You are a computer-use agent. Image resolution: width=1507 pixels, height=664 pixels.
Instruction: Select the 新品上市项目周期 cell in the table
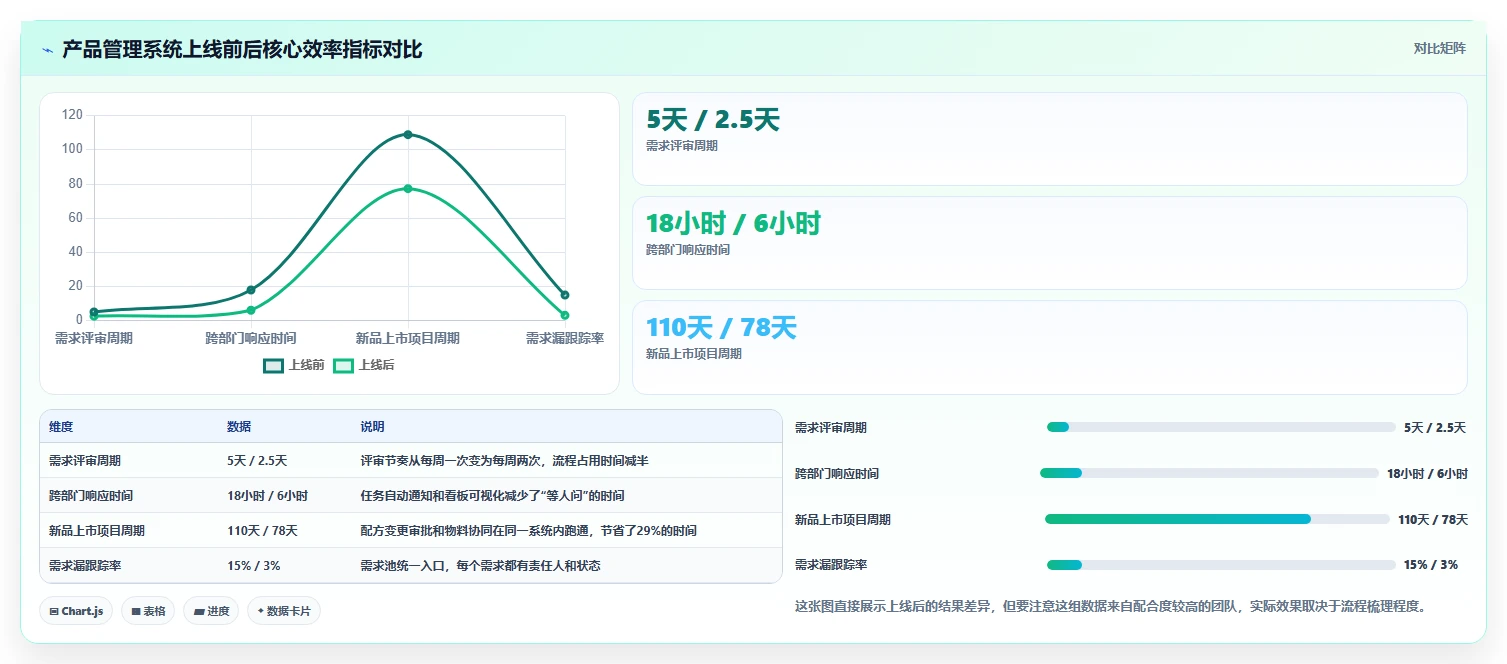pyautogui.click(x=97, y=531)
